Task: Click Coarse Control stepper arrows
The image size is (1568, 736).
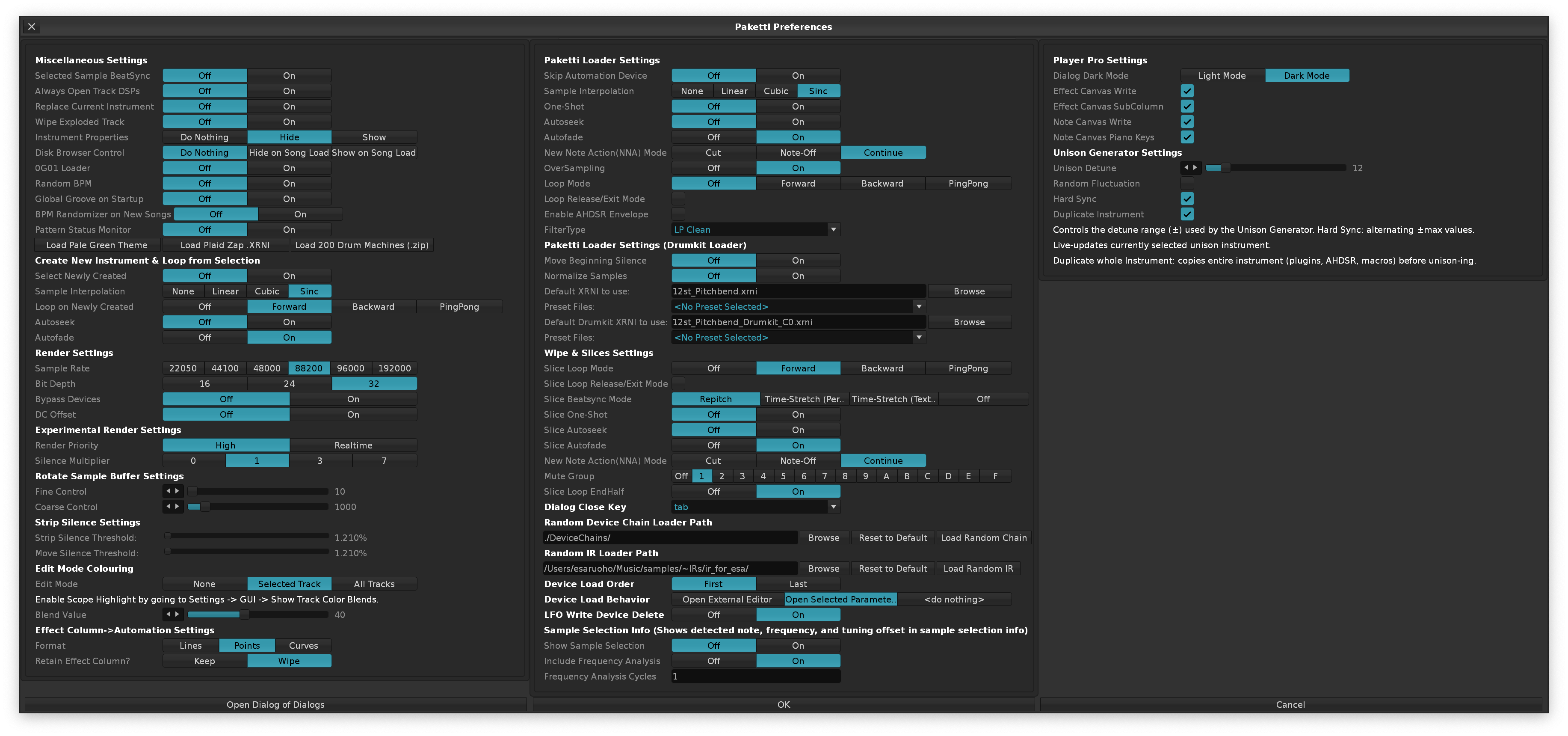Action: click(x=173, y=507)
